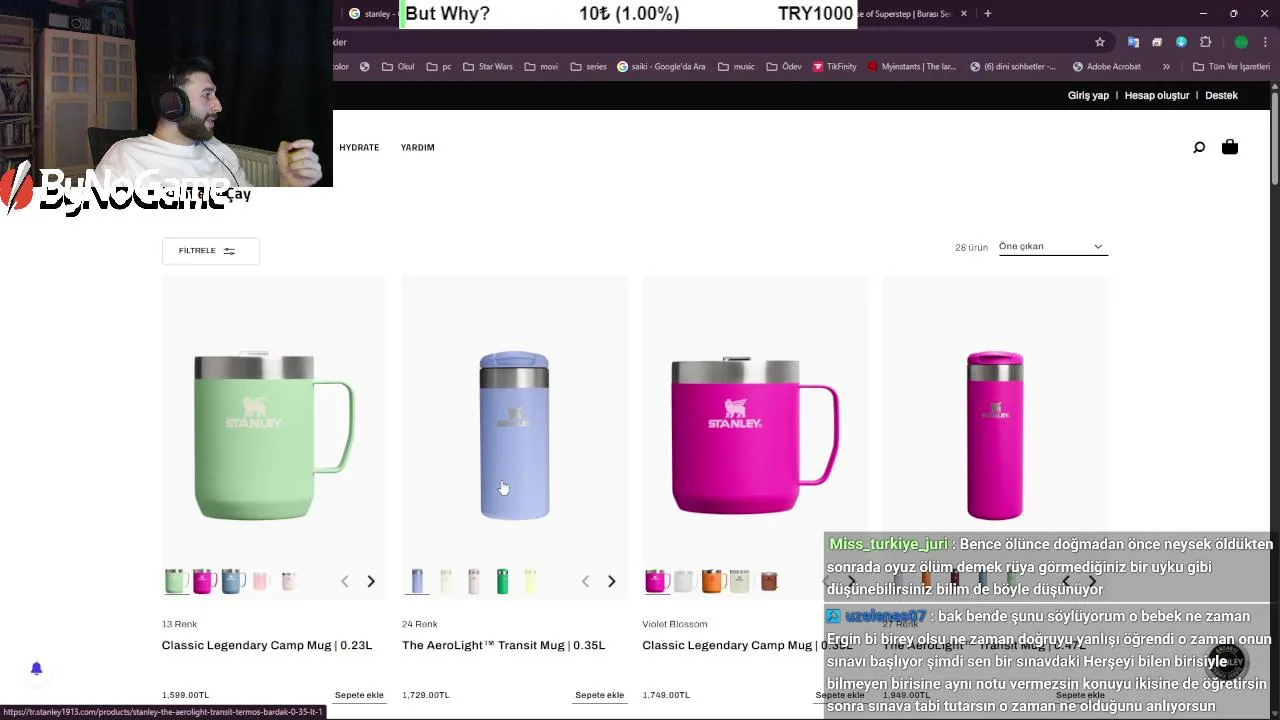
Task: Add the 1,599.00TL Camp Mug to cart
Action: (359, 695)
